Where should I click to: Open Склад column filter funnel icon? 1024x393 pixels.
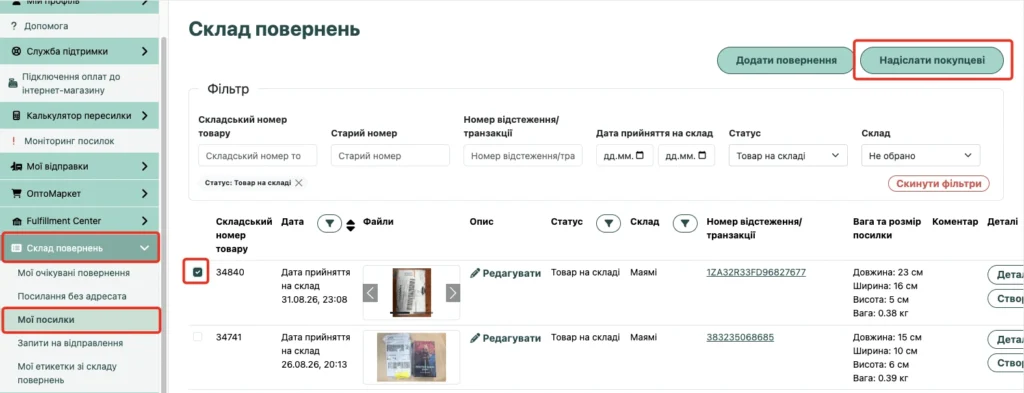point(684,223)
